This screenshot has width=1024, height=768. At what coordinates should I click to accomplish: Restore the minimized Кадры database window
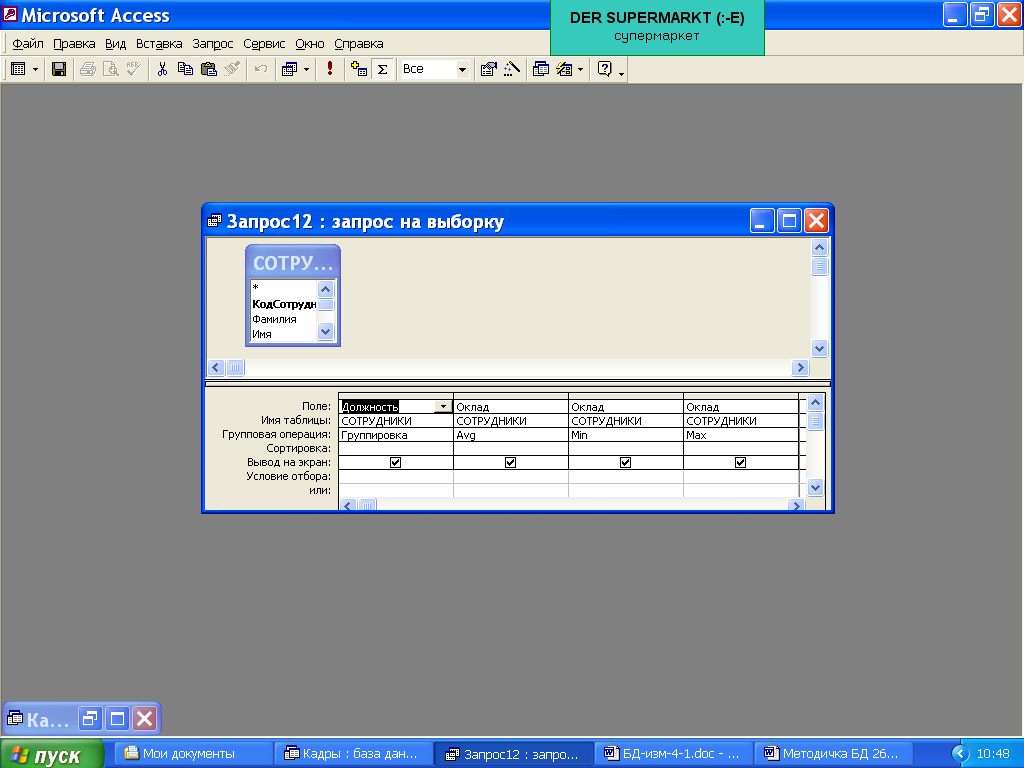tap(89, 719)
